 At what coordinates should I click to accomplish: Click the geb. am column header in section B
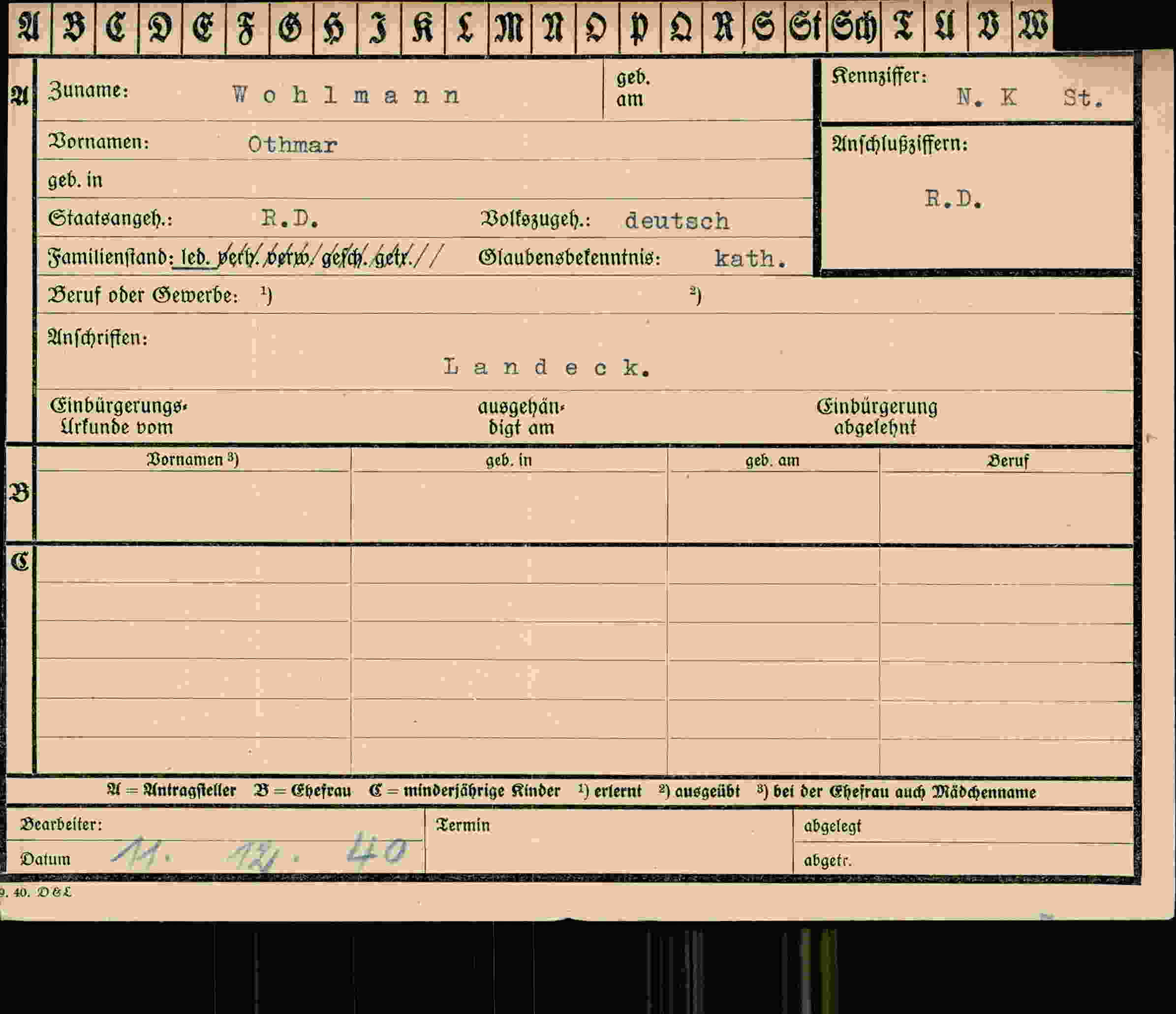pos(773,460)
